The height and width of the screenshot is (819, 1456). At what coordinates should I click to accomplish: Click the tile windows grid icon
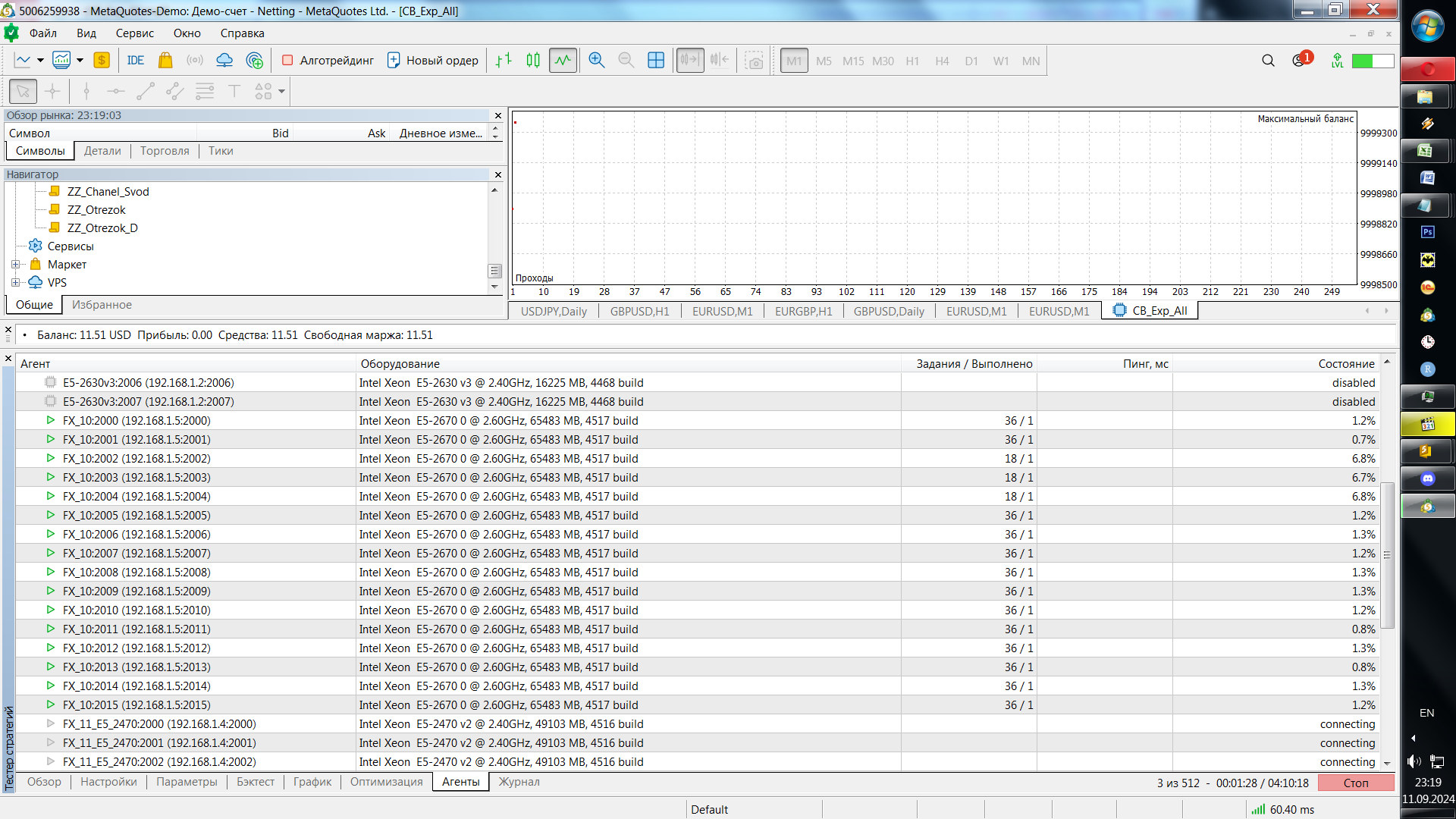click(x=656, y=61)
